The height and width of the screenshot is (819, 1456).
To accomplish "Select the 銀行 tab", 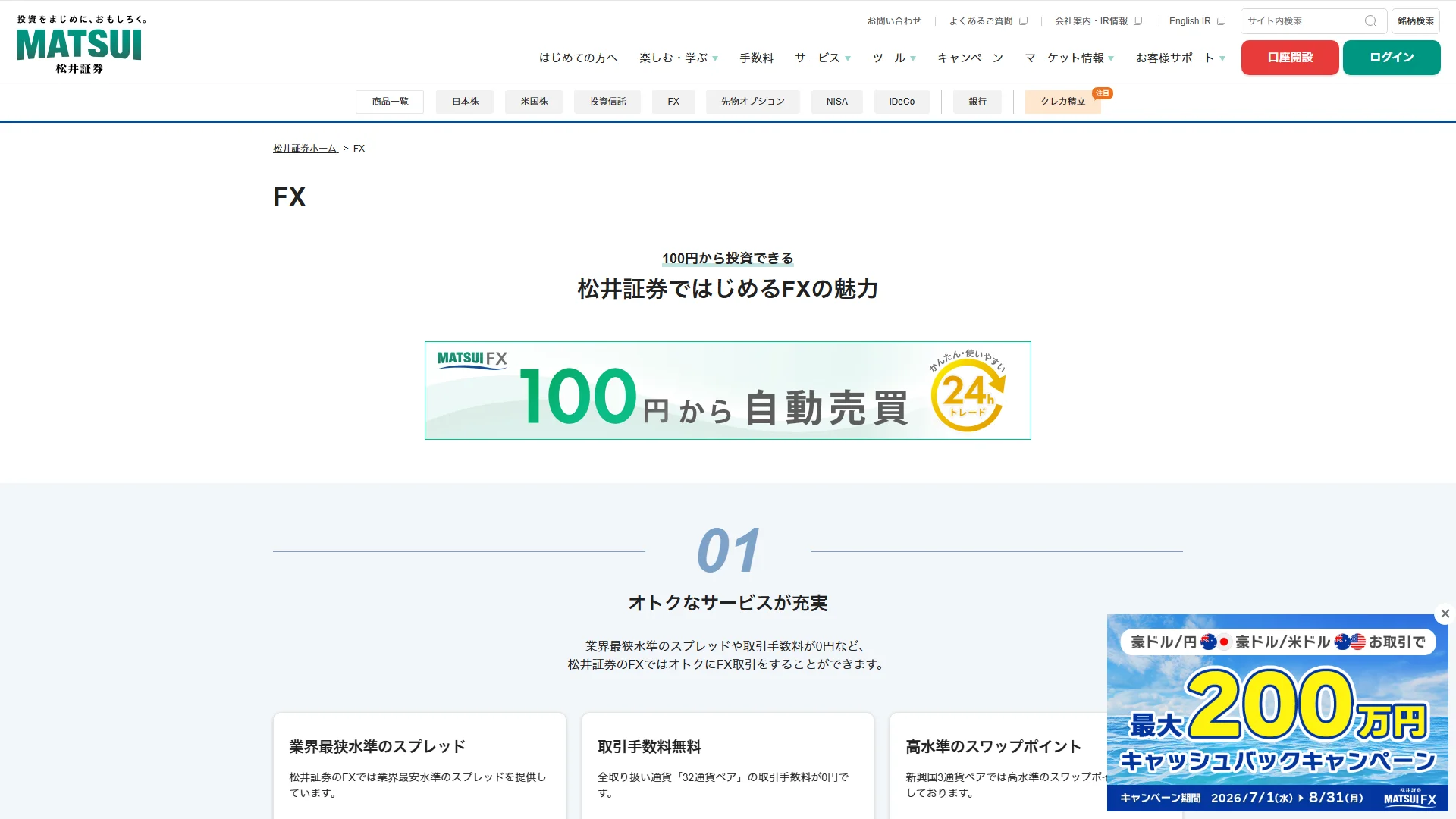I will 977,102.
